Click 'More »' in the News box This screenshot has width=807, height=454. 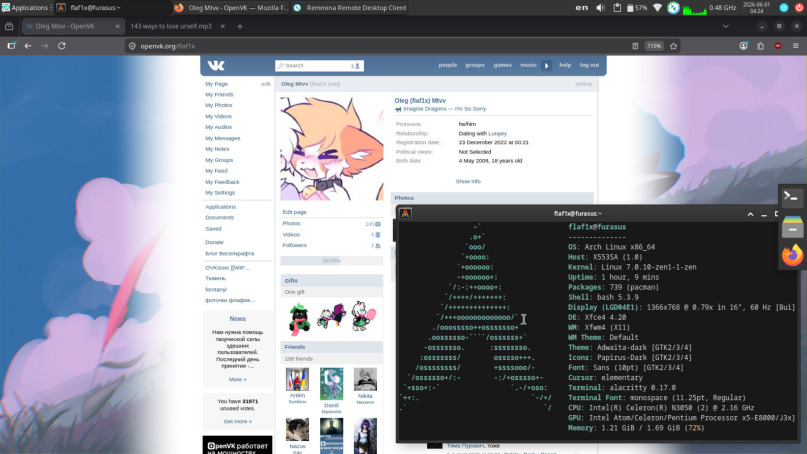(237, 379)
